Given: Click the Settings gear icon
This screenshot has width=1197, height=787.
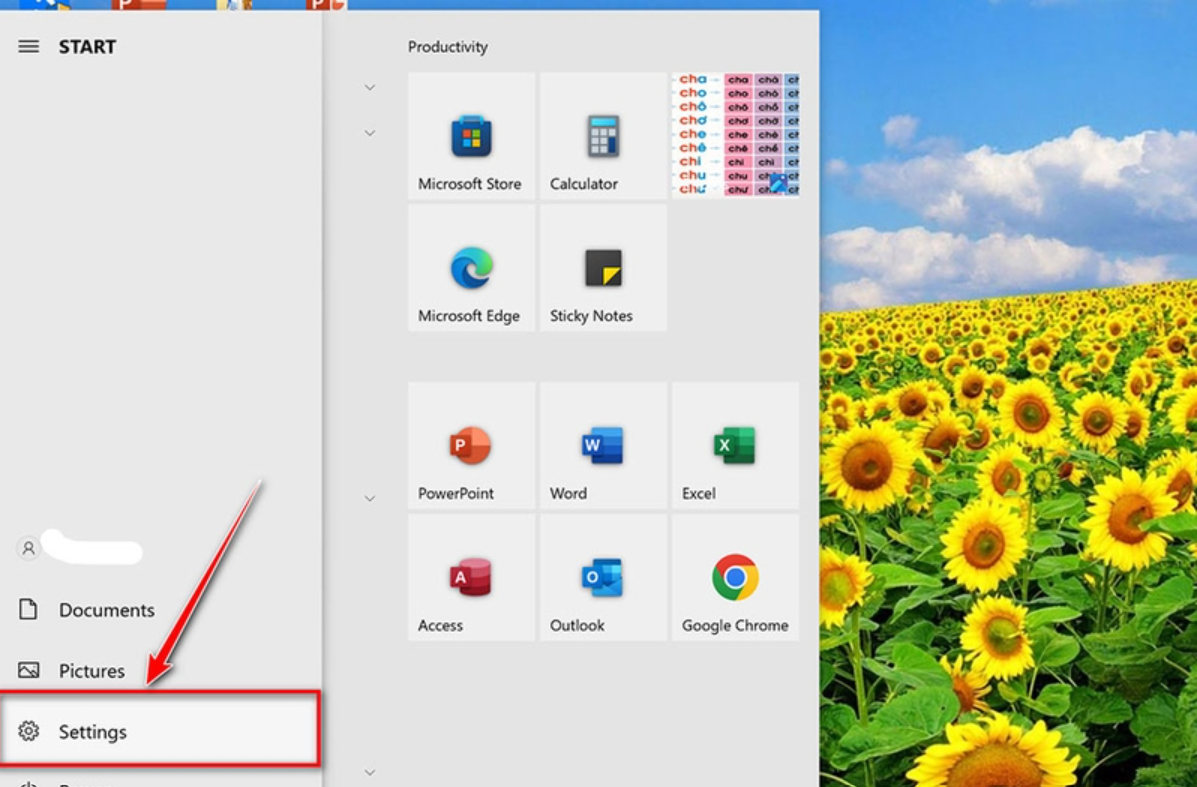Looking at the screenshot, I should coord(28,731).
